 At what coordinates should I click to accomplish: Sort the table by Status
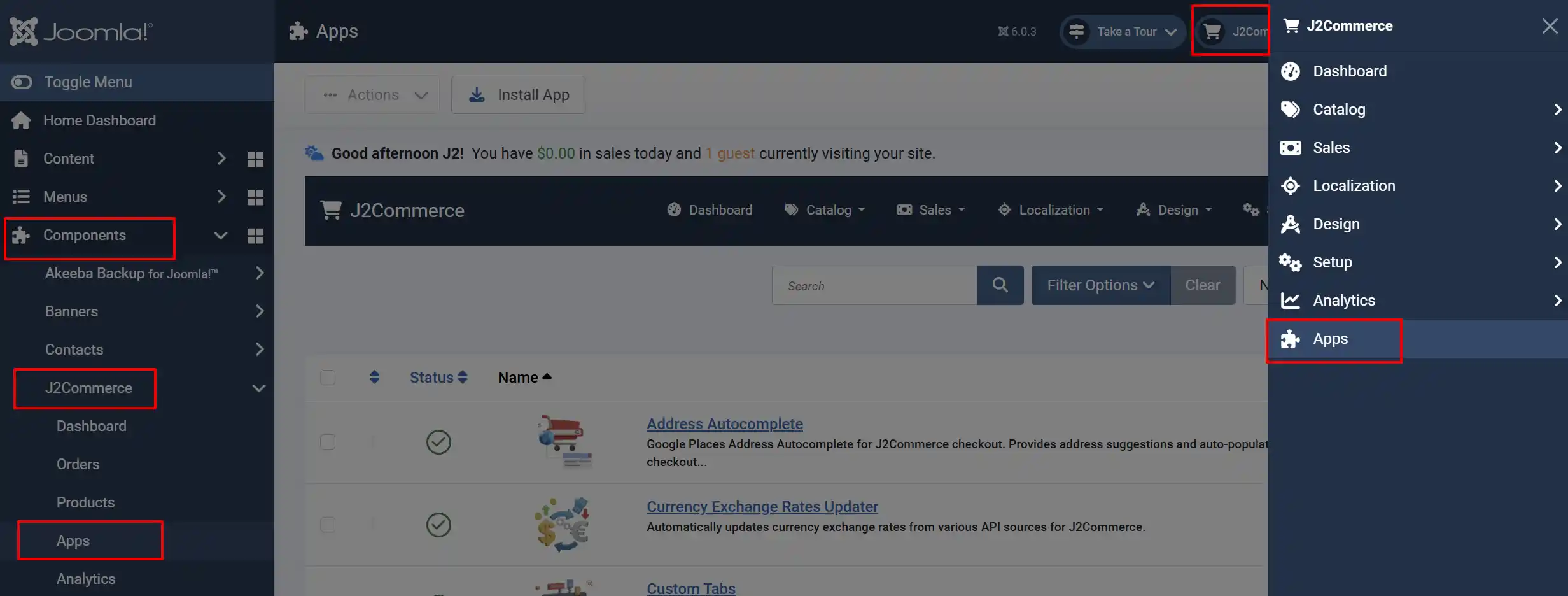click(x=438, y=378)
